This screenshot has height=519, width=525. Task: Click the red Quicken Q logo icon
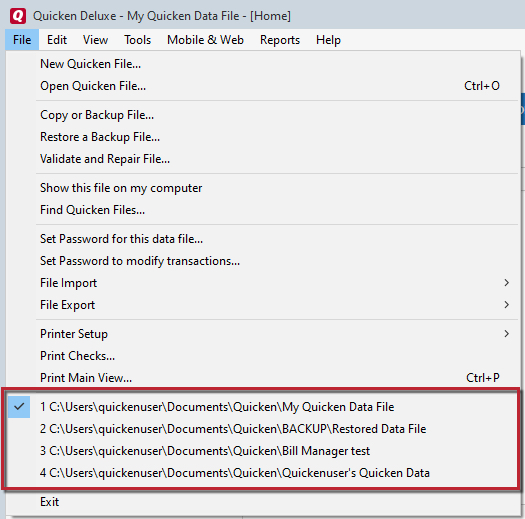18,15
